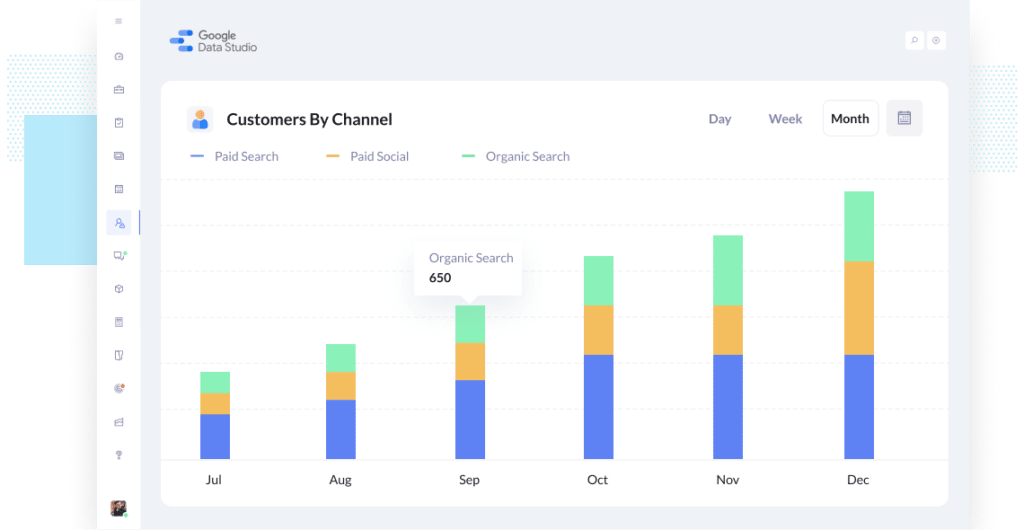
Task: Toggle the Organic Search legend series
Action: tap(516, 157)
